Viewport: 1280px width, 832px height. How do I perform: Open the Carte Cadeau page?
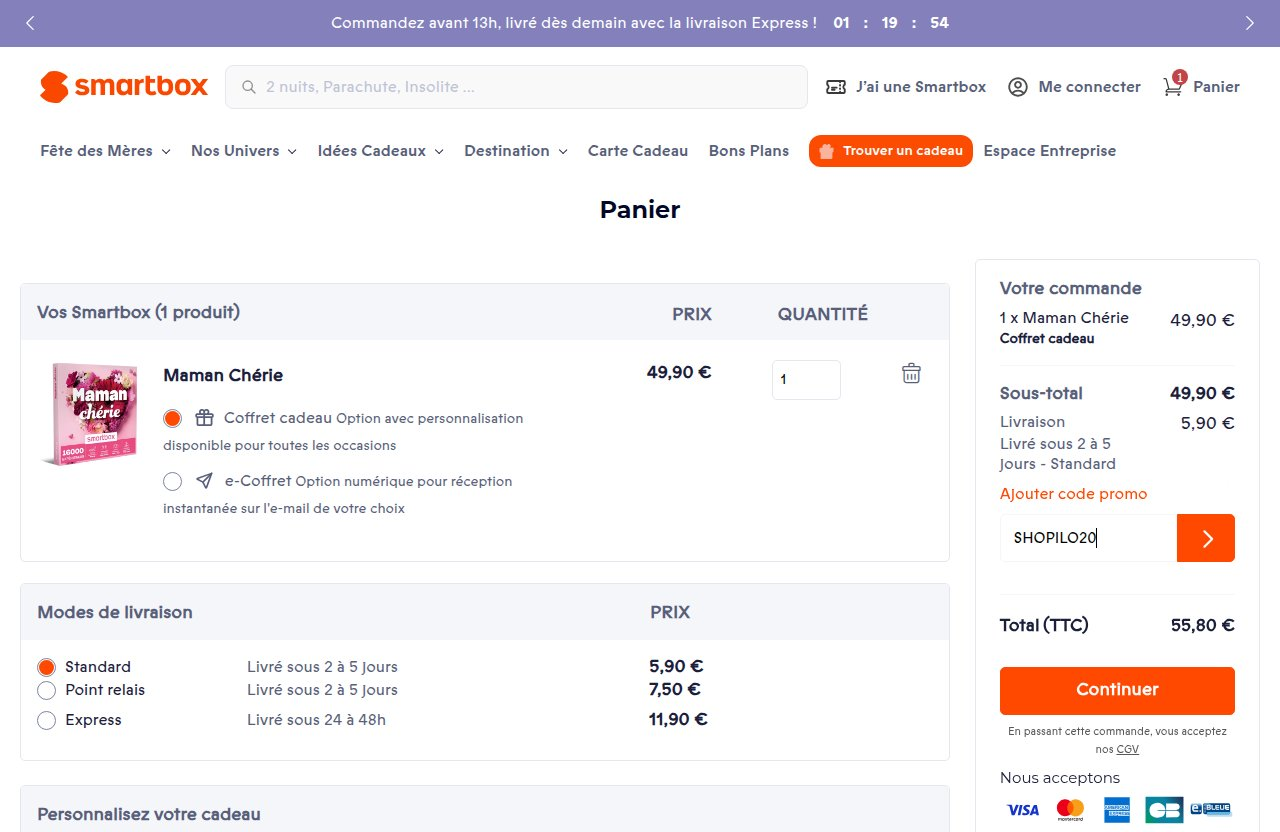point(638,151)
